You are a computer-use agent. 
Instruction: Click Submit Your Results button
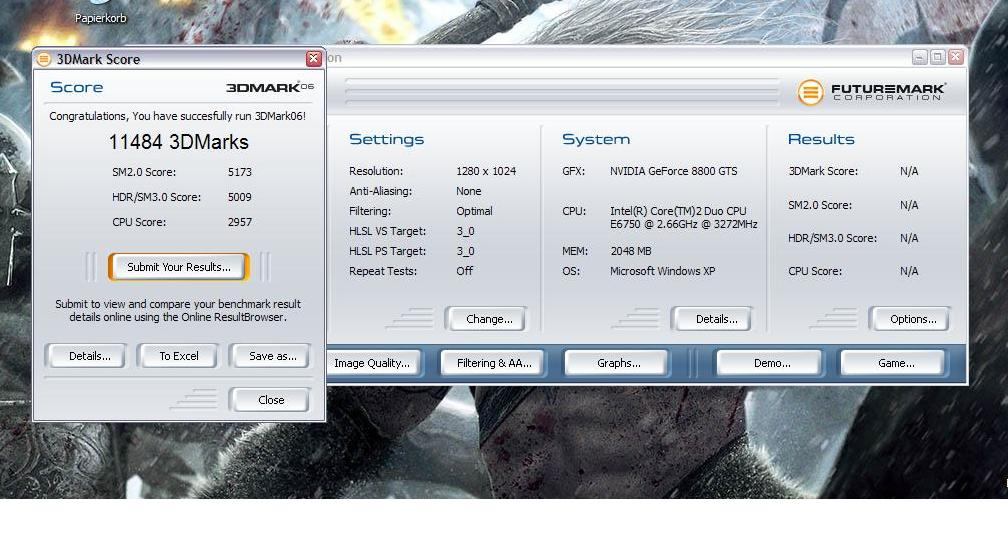tap(179, 267)
